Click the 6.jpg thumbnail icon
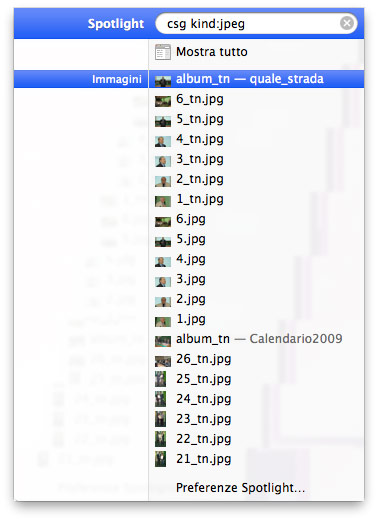Viewport: 378px width, 521px height. [x=163, y=221]
